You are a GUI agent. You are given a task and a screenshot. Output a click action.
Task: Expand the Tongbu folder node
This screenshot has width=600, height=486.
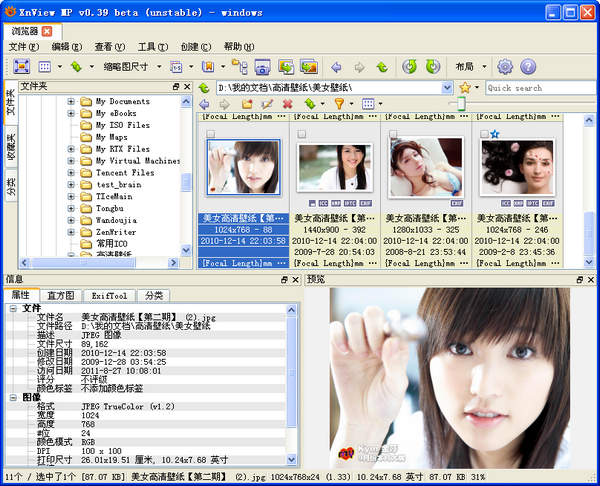coord(71,209)
